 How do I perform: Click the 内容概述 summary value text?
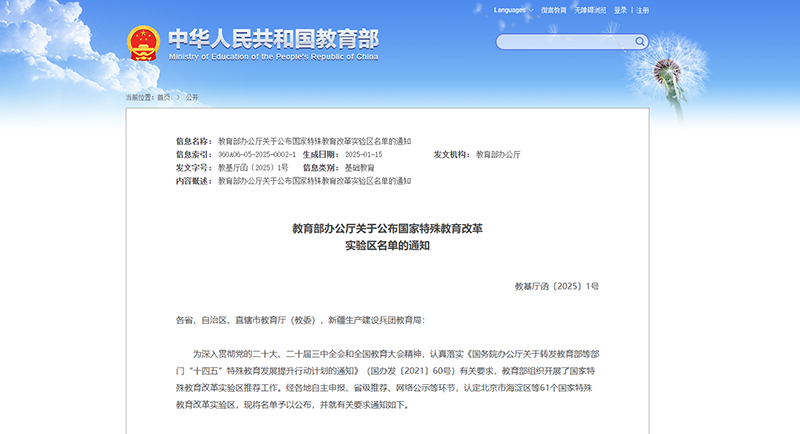(x=315, y=181)
